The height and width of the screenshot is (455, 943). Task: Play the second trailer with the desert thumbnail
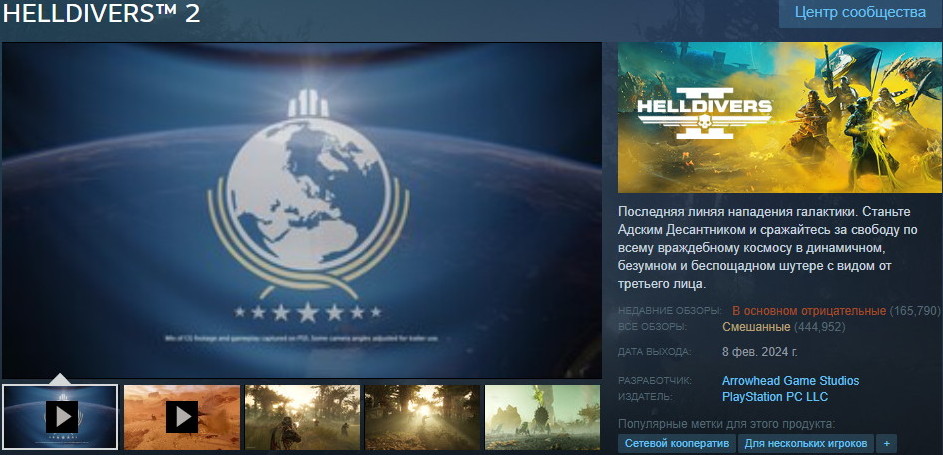[x=181, y=416]
